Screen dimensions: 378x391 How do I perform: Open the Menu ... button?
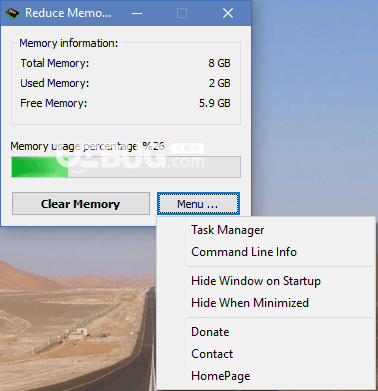[198, 204]
